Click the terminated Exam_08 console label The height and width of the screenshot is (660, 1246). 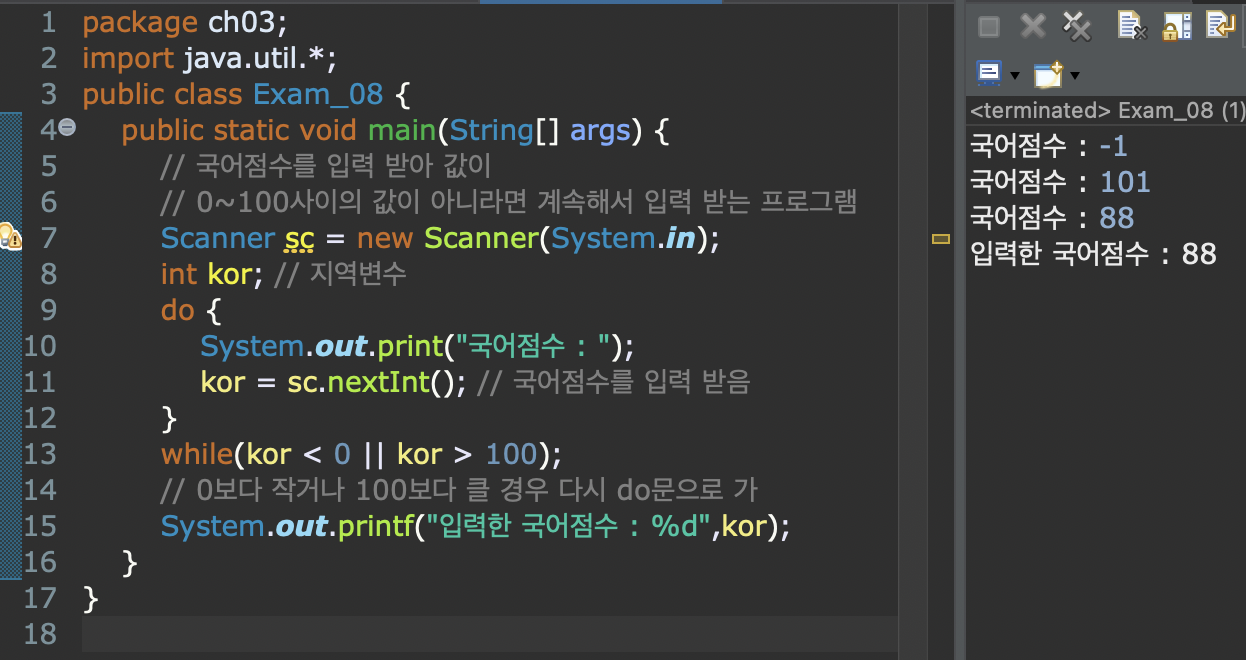click(1107, 110)
